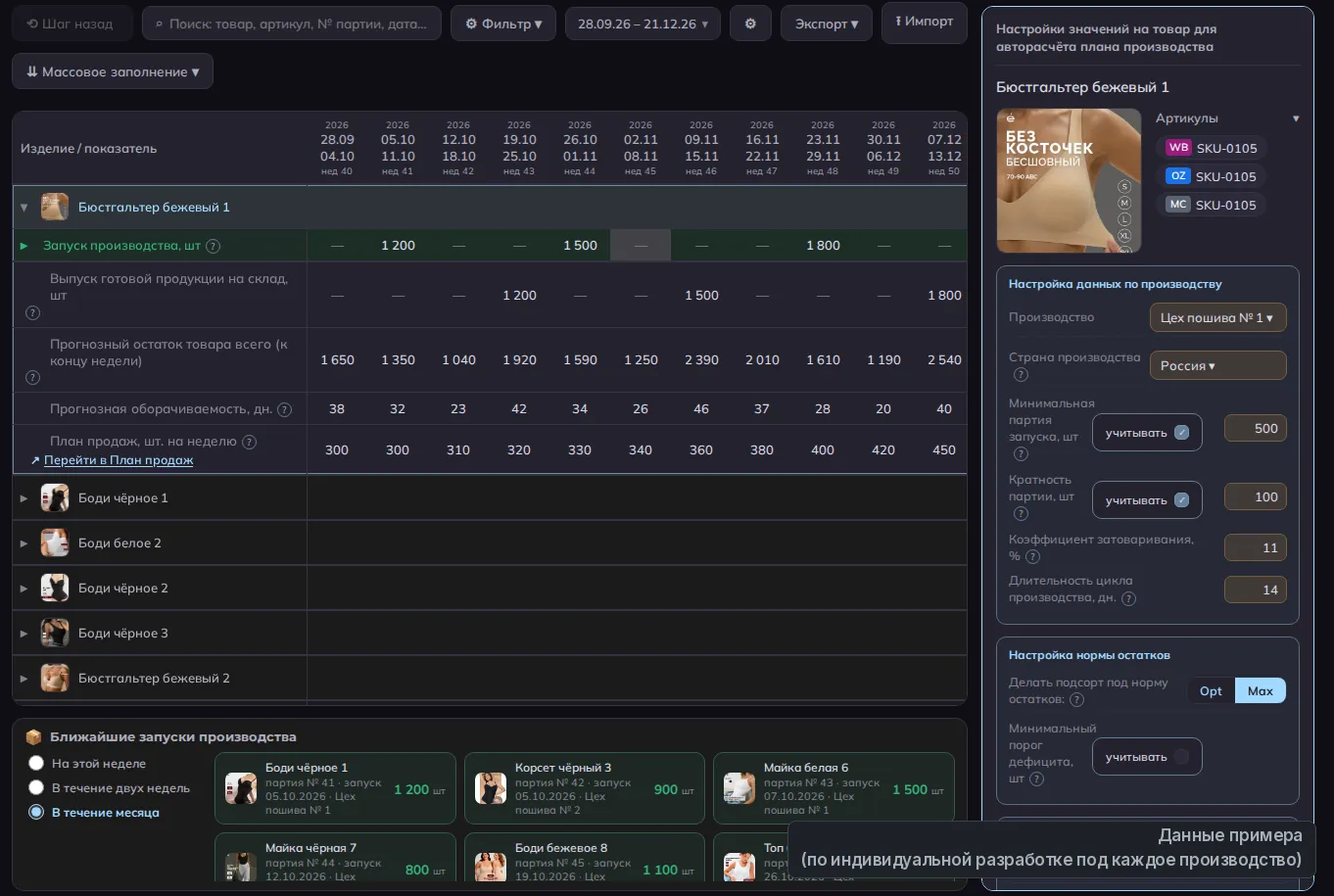
Task: Click the Импорт button
Action: coord(925,22)
